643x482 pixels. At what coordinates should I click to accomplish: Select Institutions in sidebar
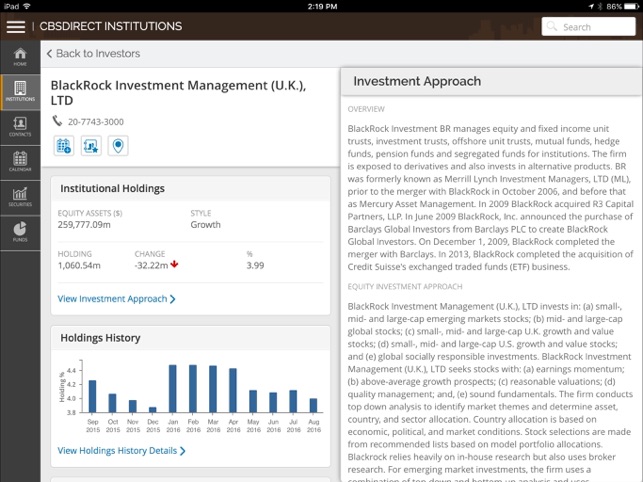pyautogui.click(x=20, y=92)
